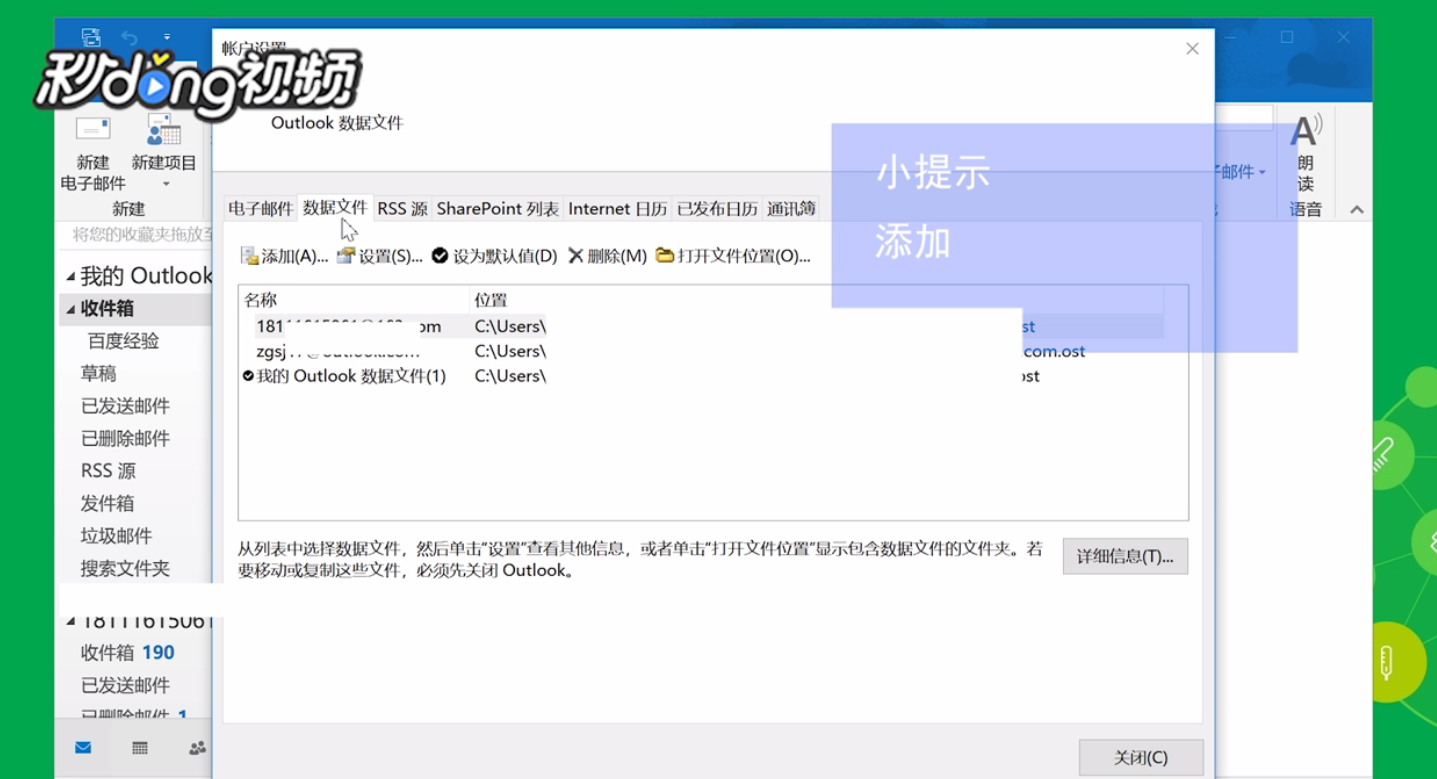Image resolution: width=1437 pixels, height=779 pixels.
Task: Open the Internet 日历 tab
Action: tap(617, 208)
